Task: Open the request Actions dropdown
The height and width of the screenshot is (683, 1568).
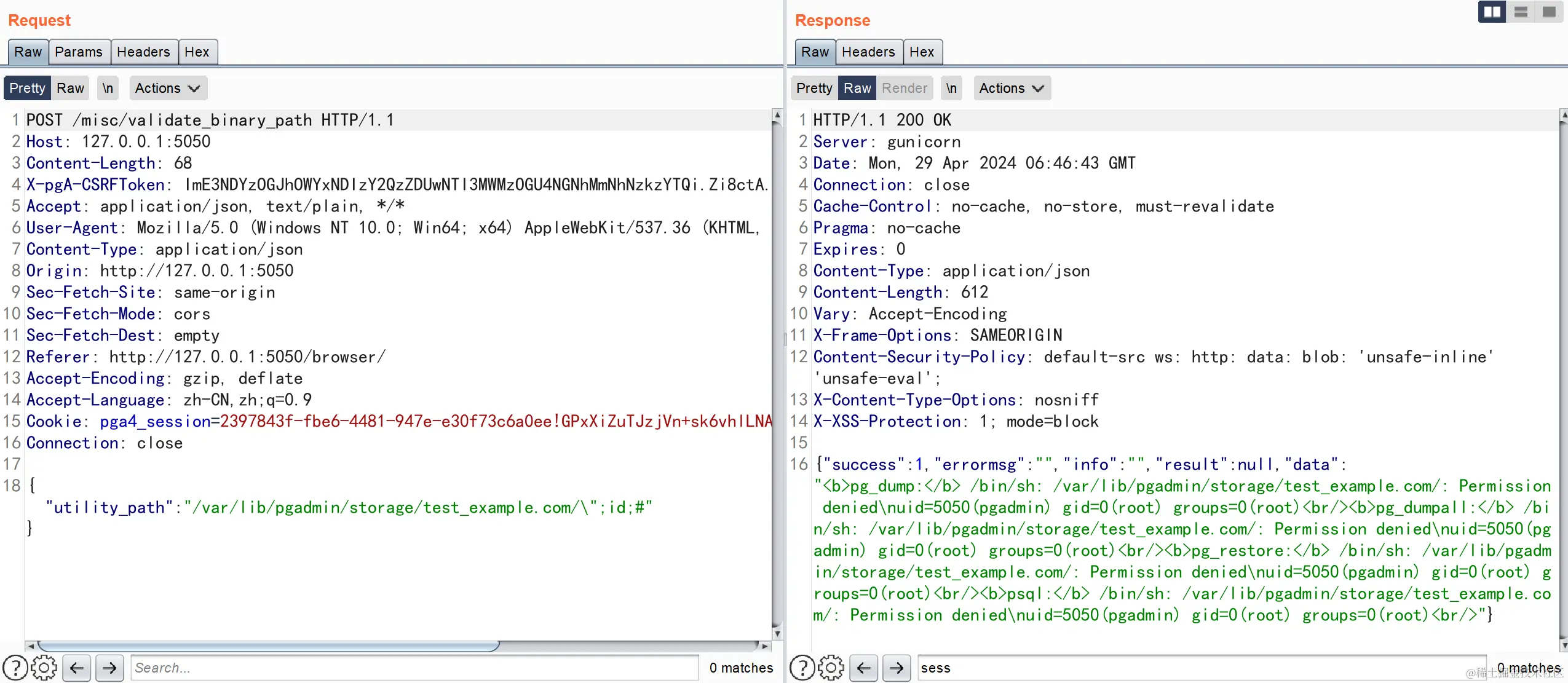Action: click(x=167, y=88)
